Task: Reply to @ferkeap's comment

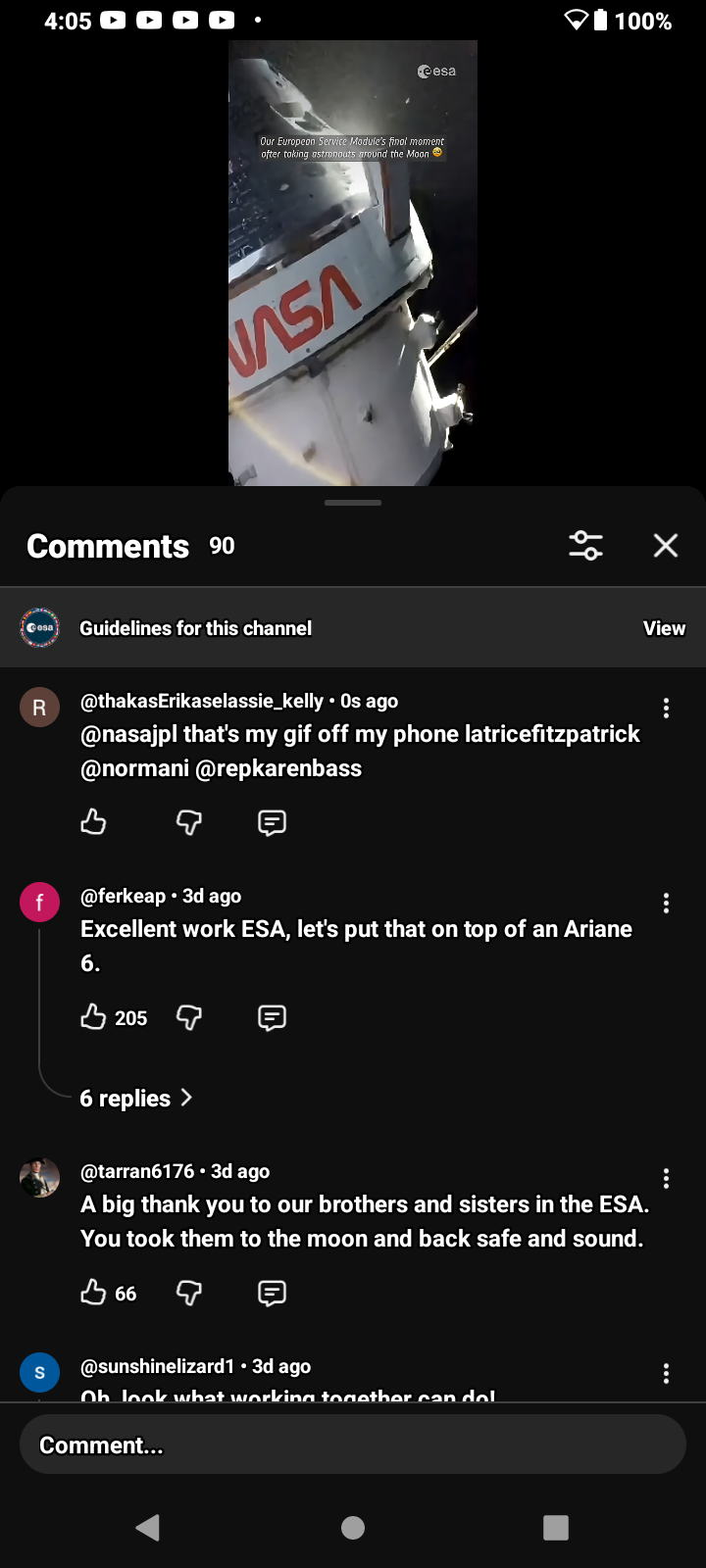Action: pyautogui.click(x=272, y=1017)
